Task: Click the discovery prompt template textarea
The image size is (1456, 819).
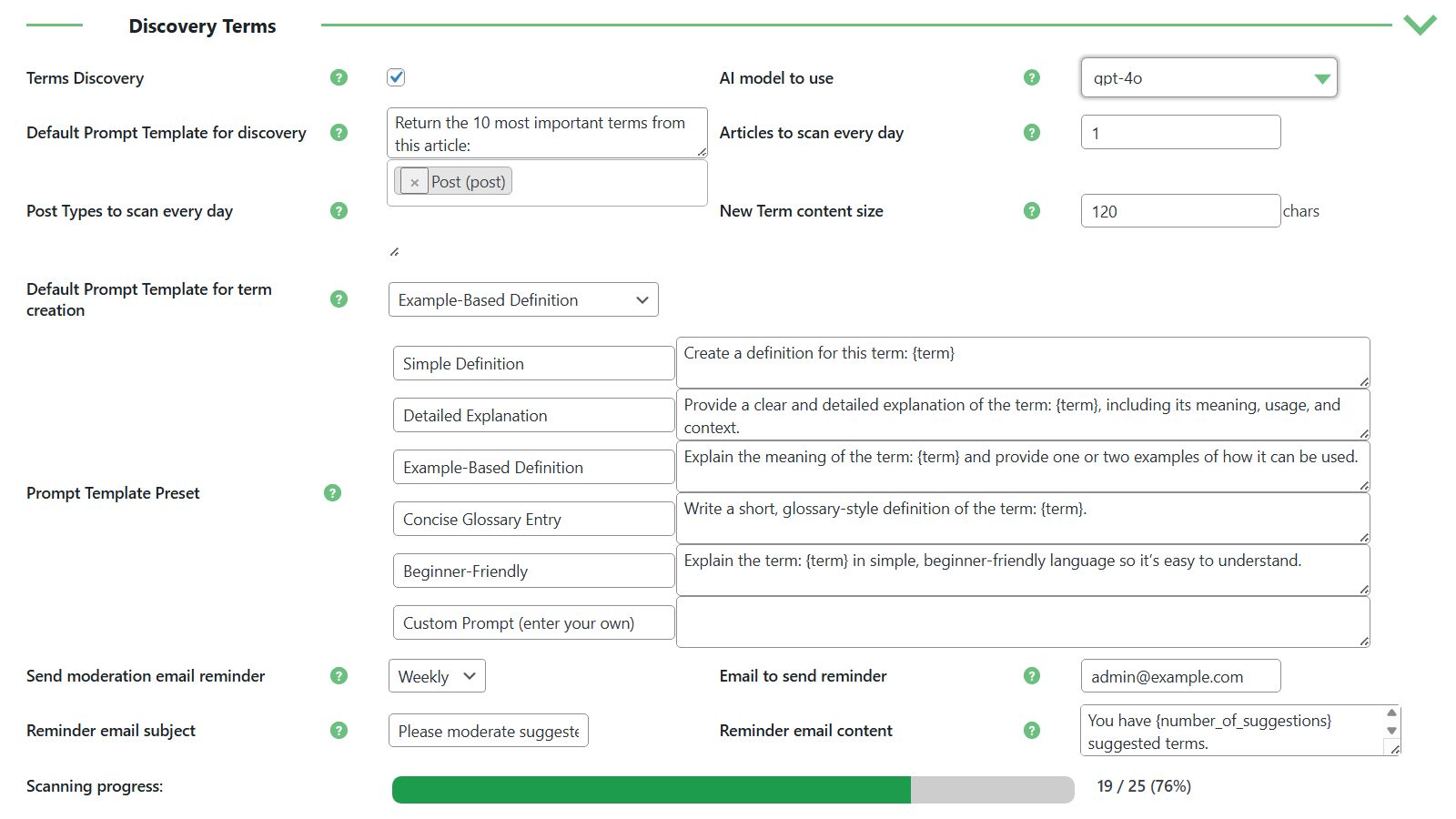Action: 547,133
